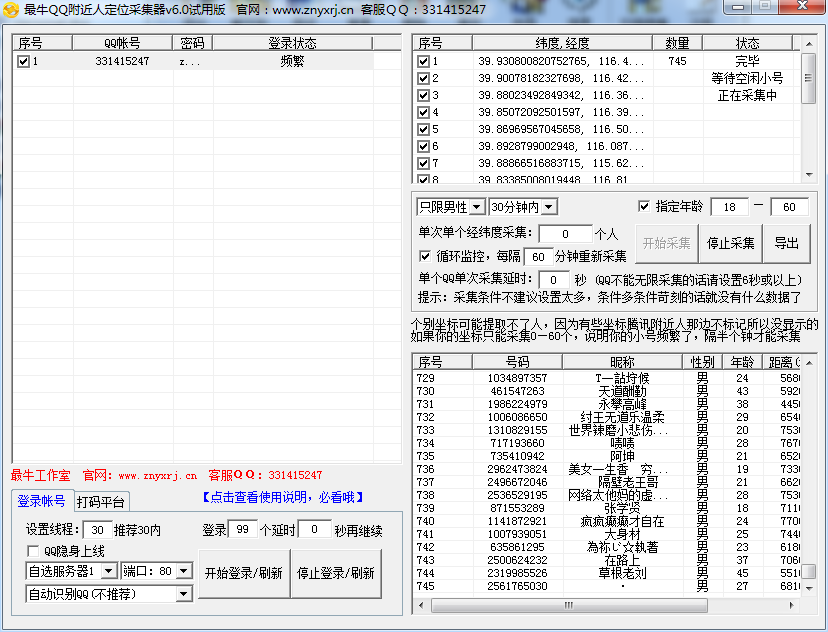Click the 延时 seconds field beside 秒再继续
Image resolution: width=828 pixels, height=632 pixels.
[314, 530]
